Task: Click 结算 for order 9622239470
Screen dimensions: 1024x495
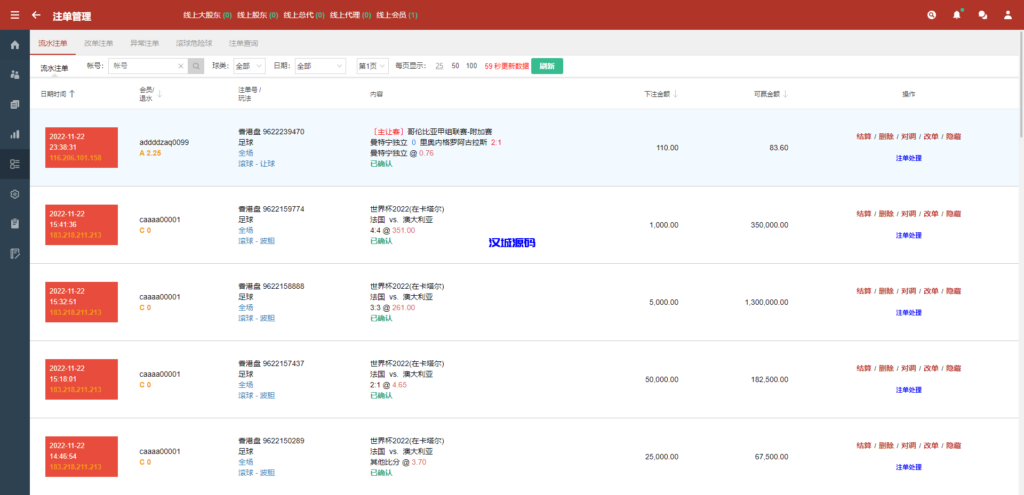Action: [863, 137]
